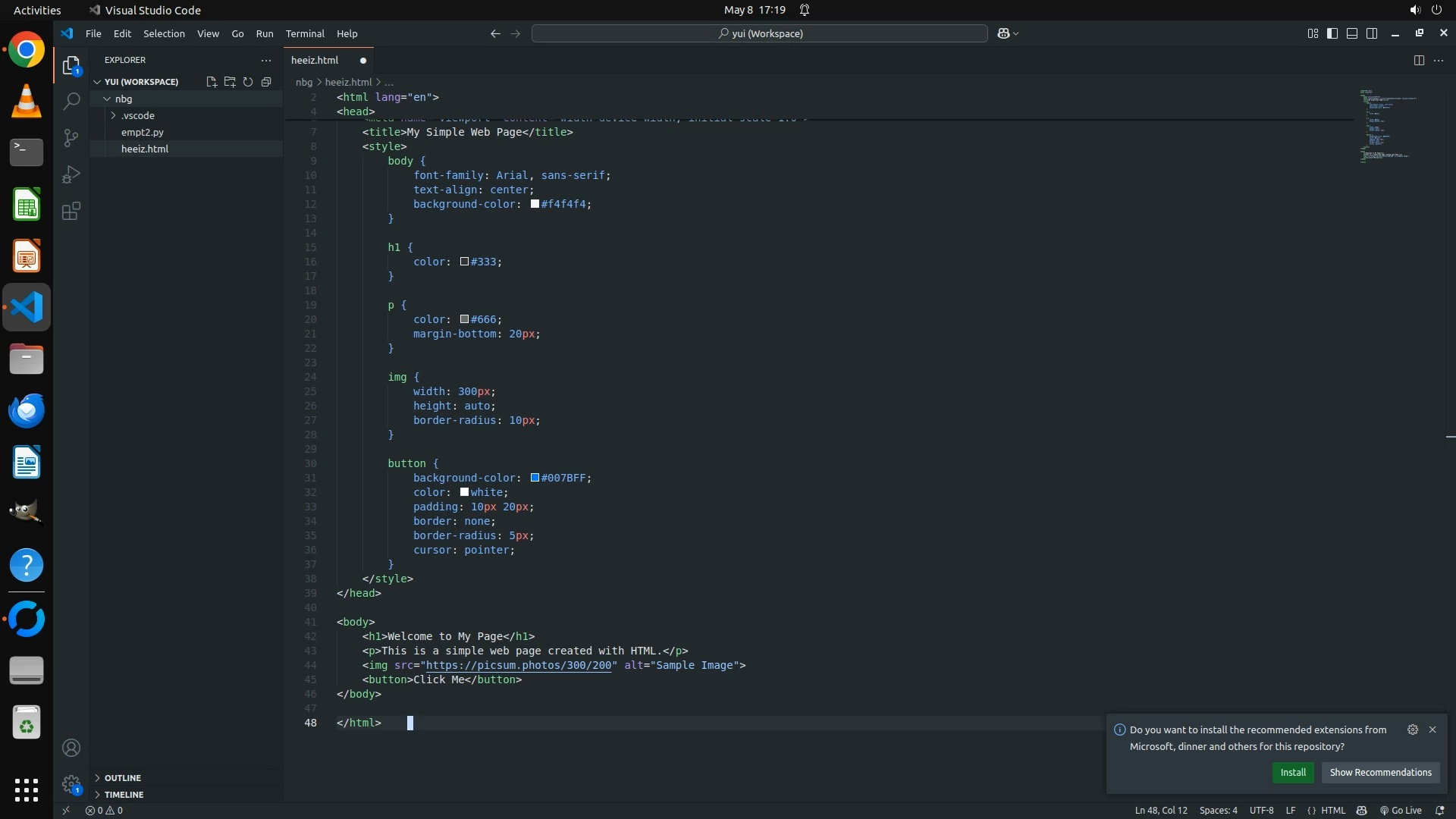Image resolution: width=1456 pixels, height=819 pixels.
Task: Toggle the primary side bar visibility
Action: 1332,33
